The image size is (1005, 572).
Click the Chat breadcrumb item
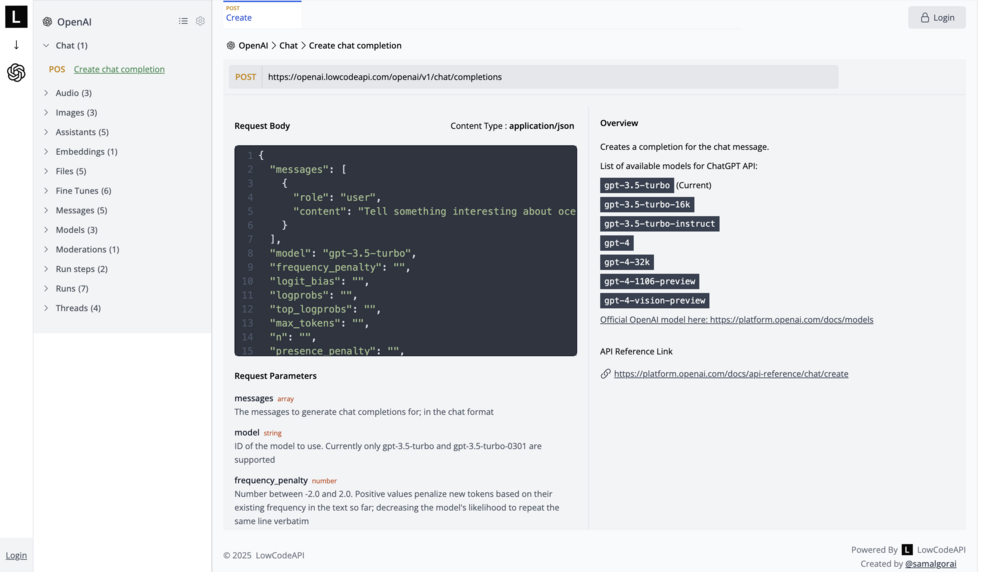[288, 46]
